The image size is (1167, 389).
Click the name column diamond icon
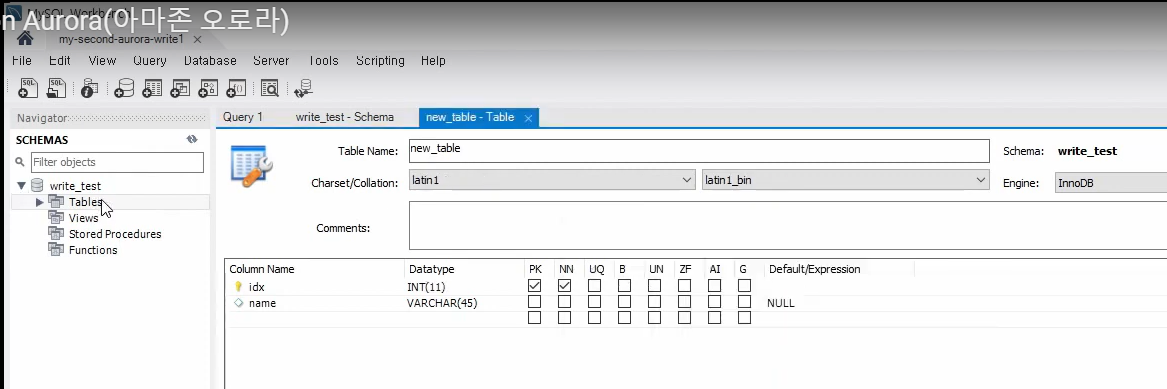coord(239,303)
